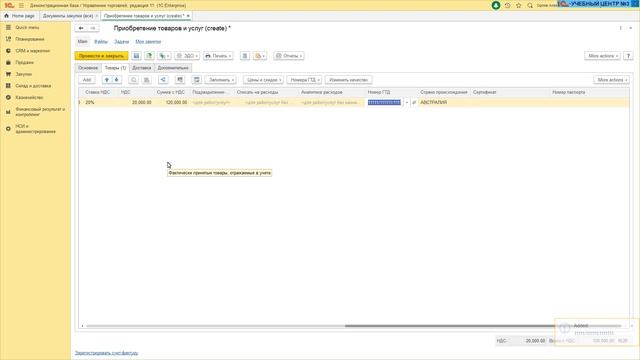Expand the Отчеты dropdown
This screenshot has height=360, width=640.
(289, 56)
